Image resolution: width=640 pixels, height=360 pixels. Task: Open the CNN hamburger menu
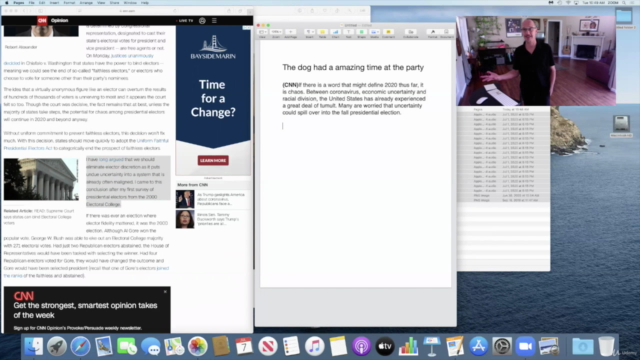click(214, 20)
